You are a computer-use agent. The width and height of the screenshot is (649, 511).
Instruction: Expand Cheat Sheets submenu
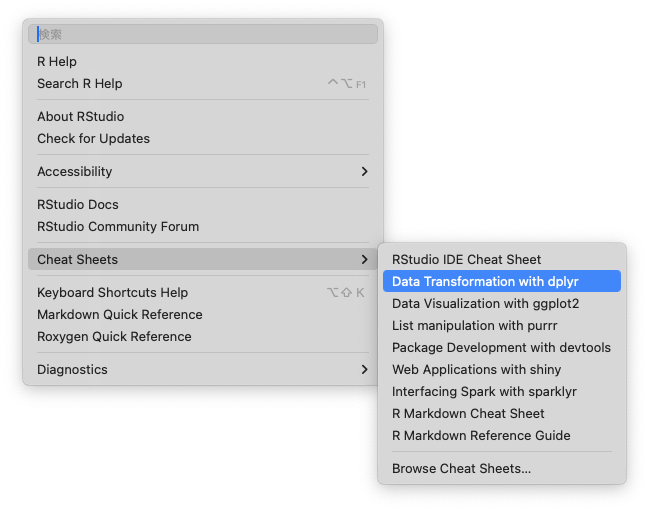(78, 260)
